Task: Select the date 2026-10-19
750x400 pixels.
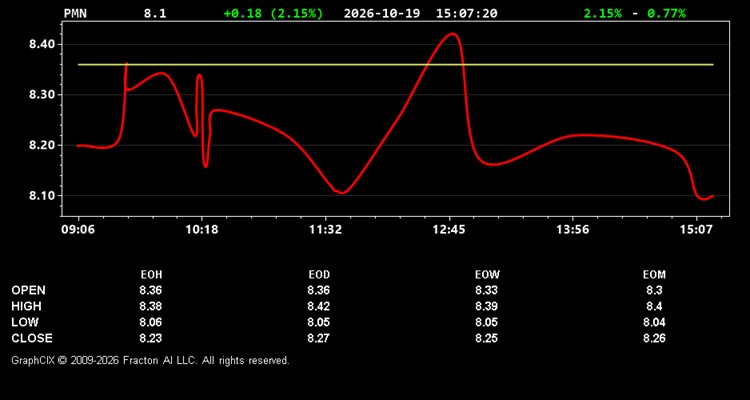Action: (382, 13)
